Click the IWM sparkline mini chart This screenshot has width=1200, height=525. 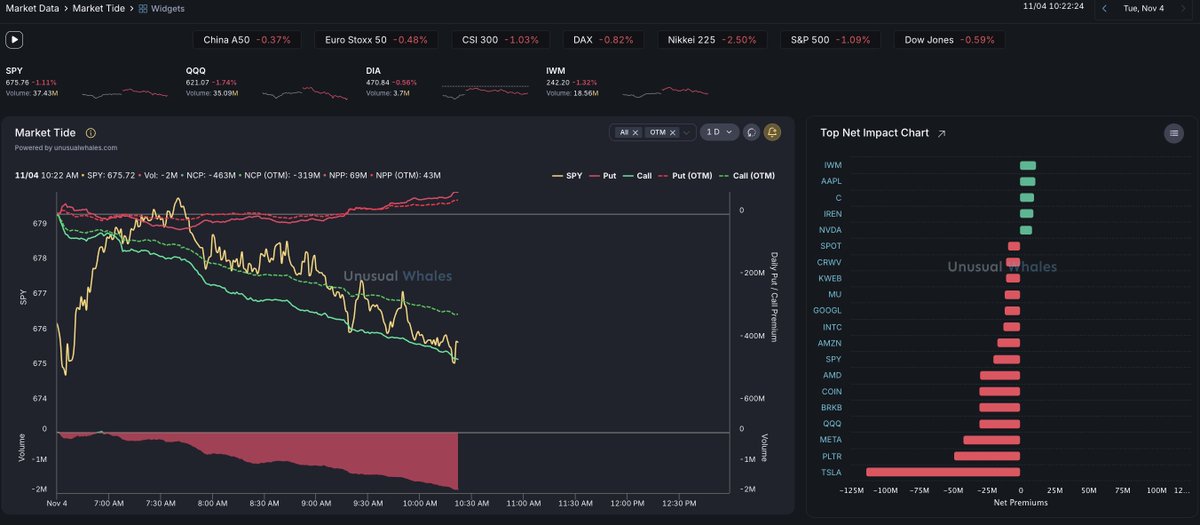point(664,92)
